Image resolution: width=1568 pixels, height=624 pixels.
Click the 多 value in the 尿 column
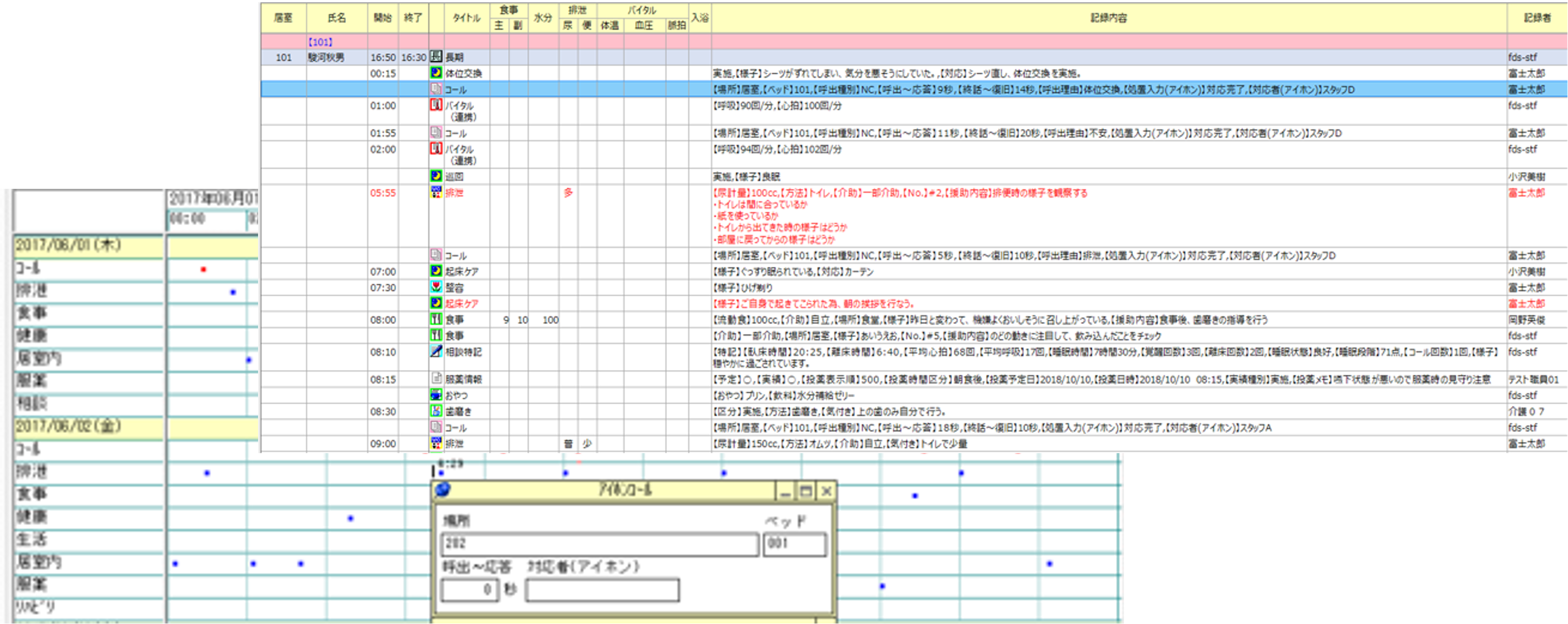(x=568, y=193)
